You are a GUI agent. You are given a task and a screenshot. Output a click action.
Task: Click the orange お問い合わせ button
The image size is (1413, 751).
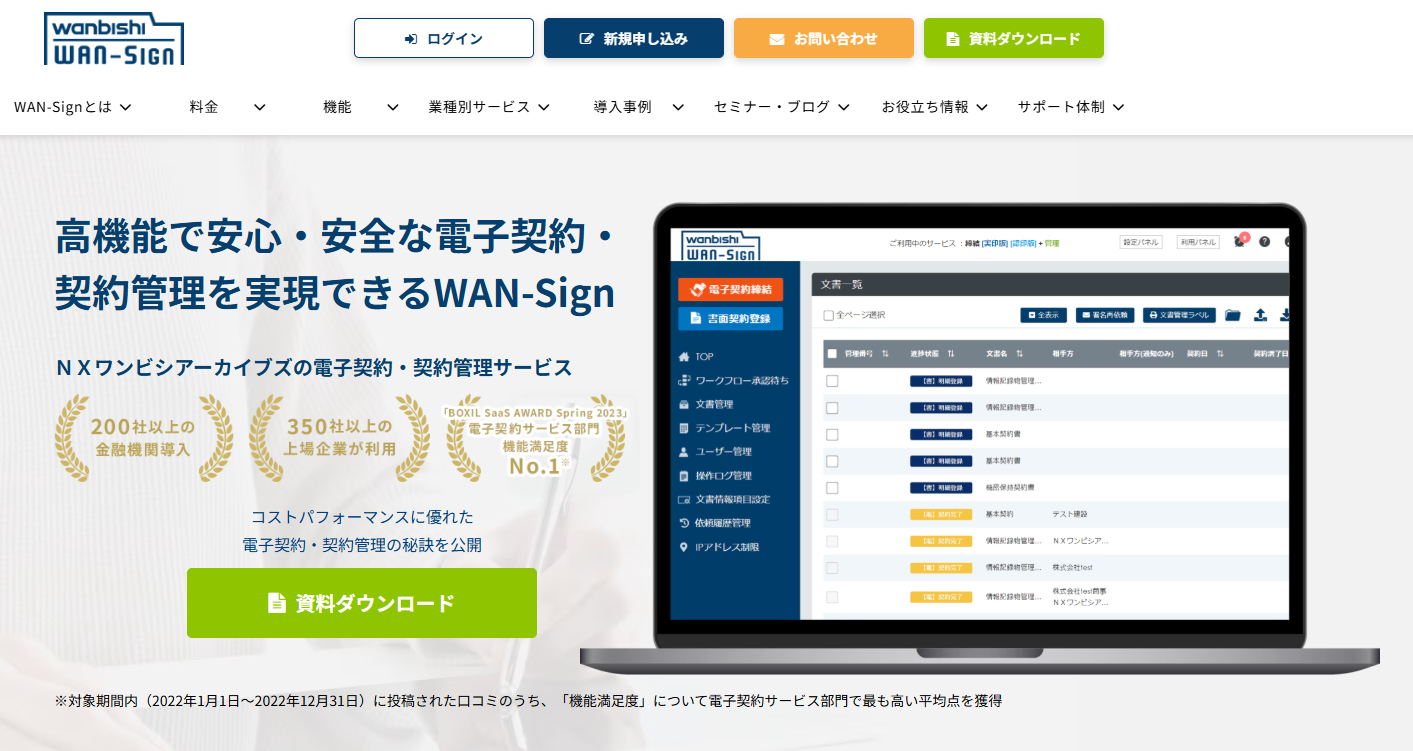pos(824,38)
